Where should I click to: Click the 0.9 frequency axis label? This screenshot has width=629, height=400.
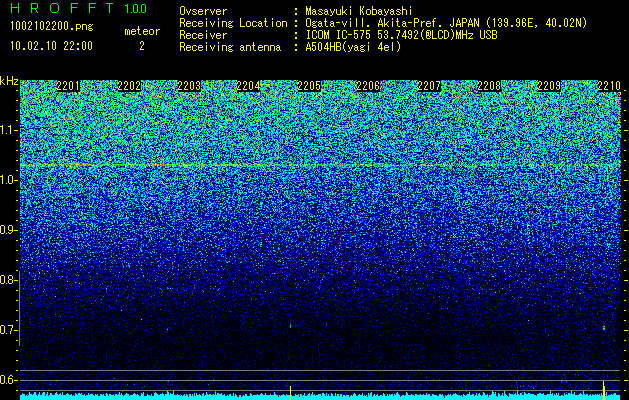tap(8, 230)
